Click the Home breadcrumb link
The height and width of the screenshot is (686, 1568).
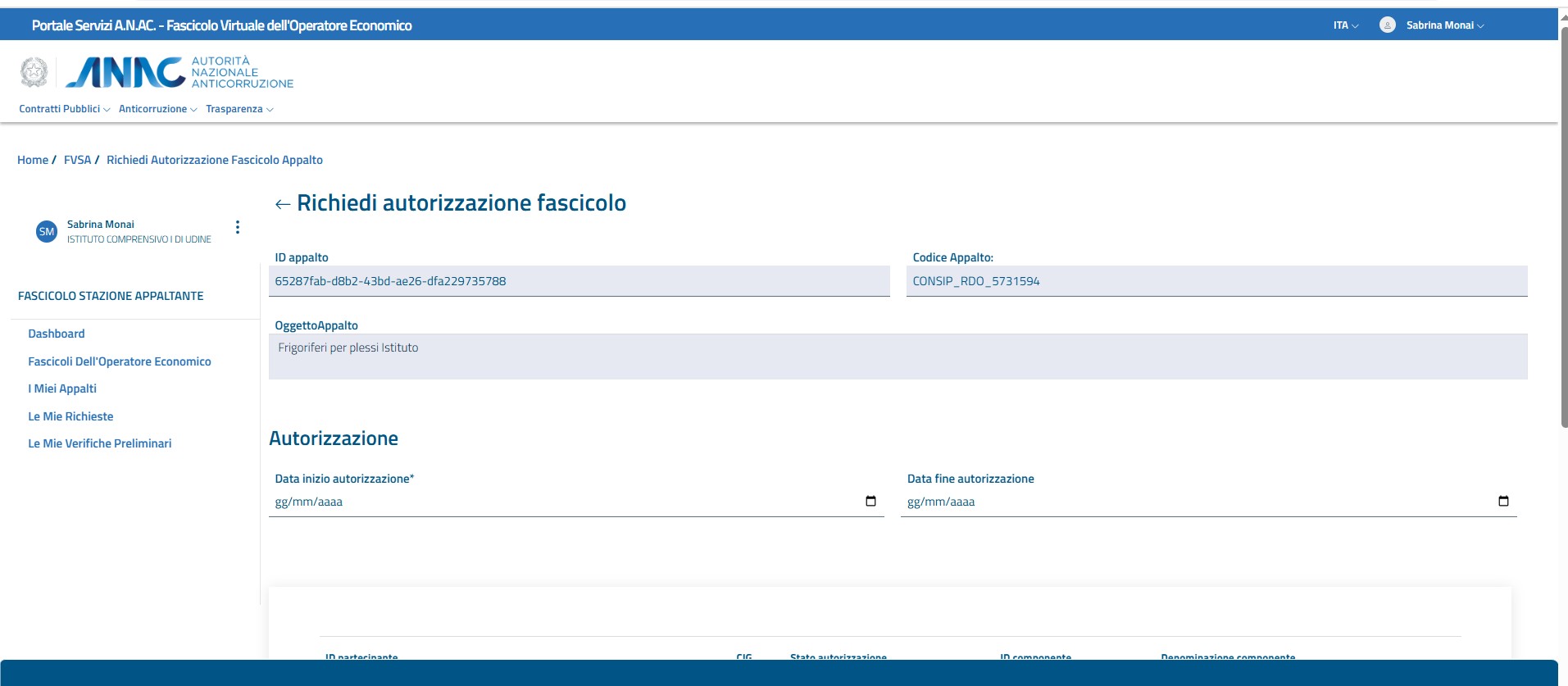click(33, 160)
